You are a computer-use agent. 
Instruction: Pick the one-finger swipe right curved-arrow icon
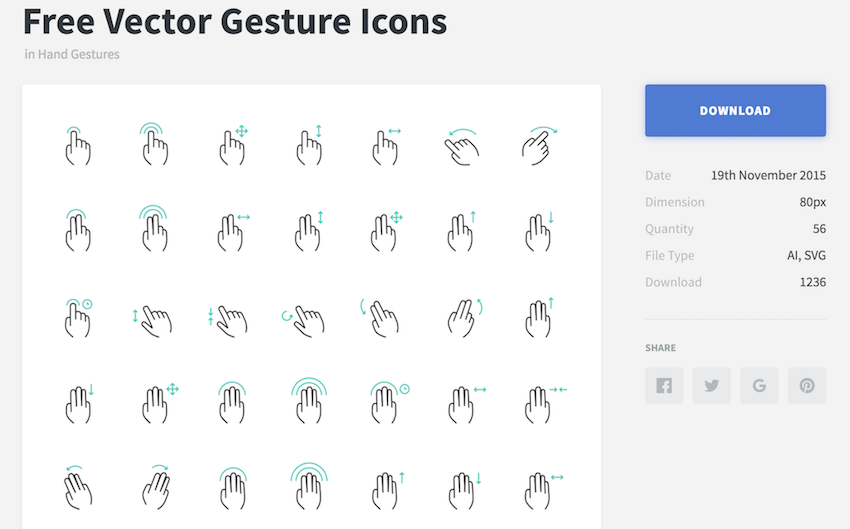[x=537, y=146]
